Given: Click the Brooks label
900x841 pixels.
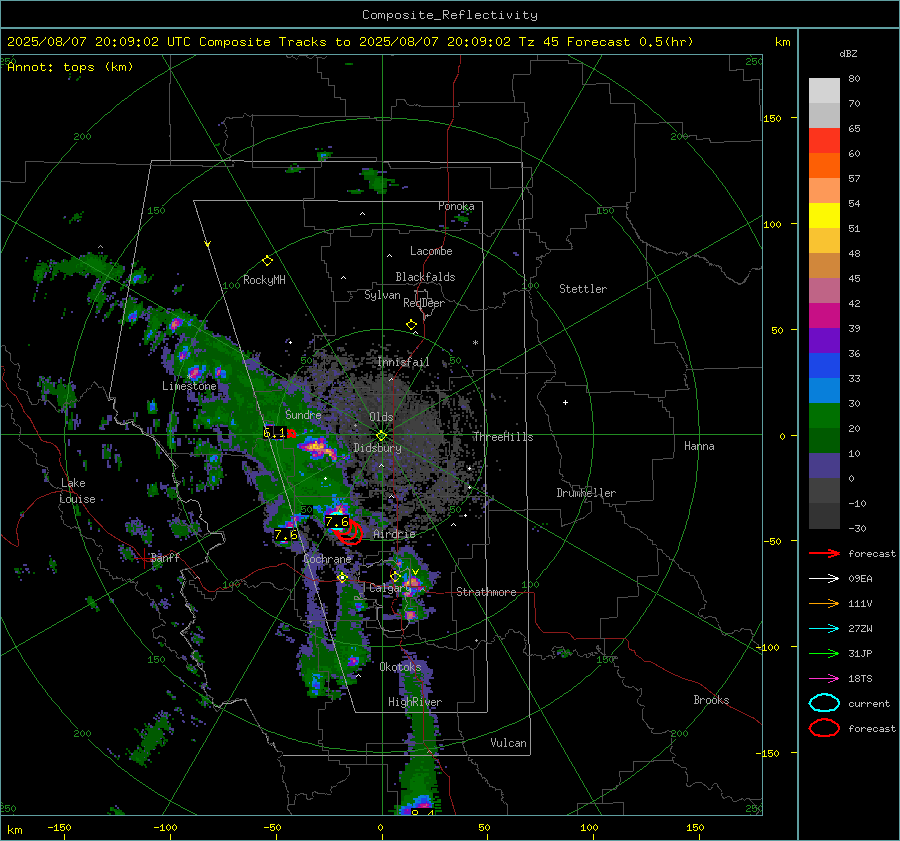Looking at the screenshot, I should click(711, 700).
